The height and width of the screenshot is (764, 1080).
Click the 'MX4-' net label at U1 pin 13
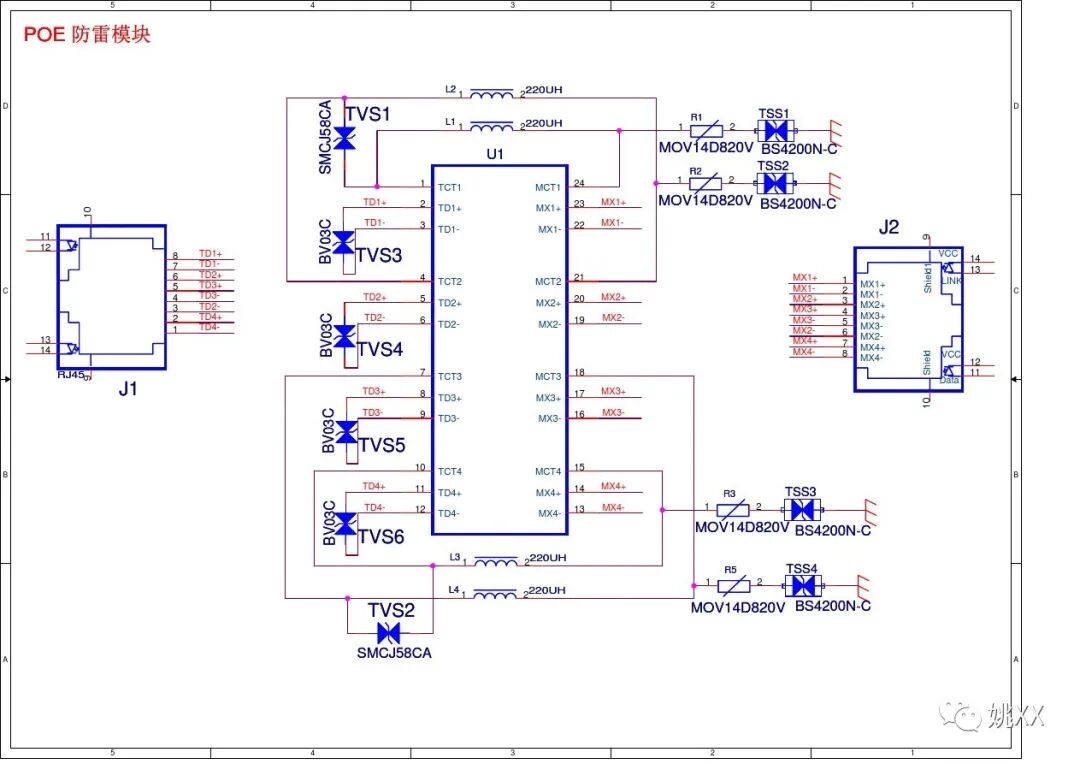point(613,508)
